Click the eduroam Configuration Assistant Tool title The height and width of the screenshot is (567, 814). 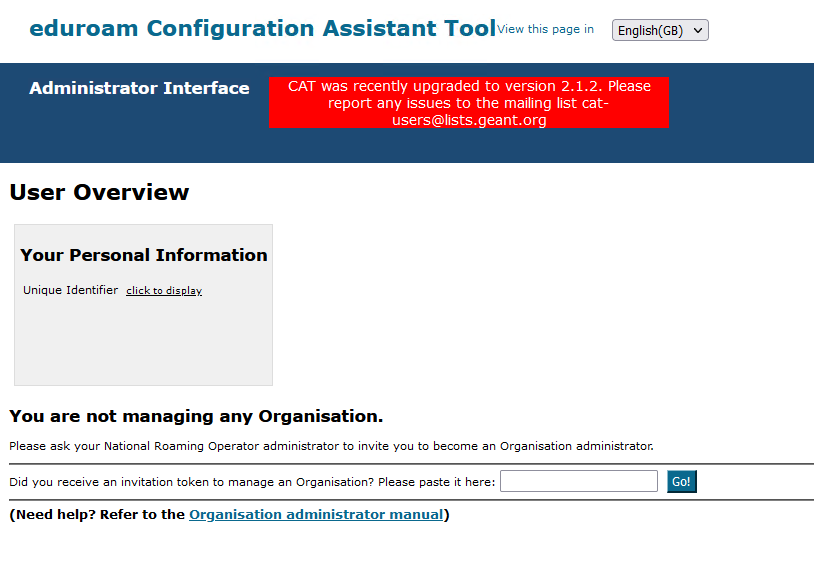point(263,29)
